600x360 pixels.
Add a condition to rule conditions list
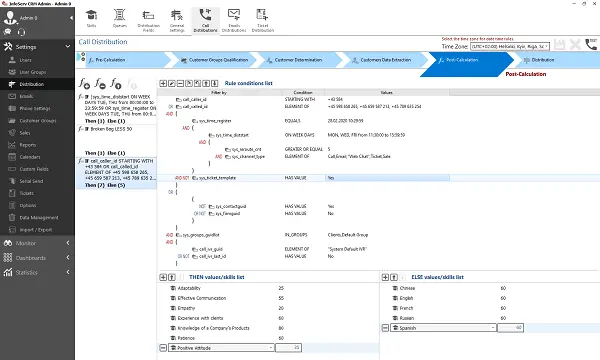click(x=163, y=83)
